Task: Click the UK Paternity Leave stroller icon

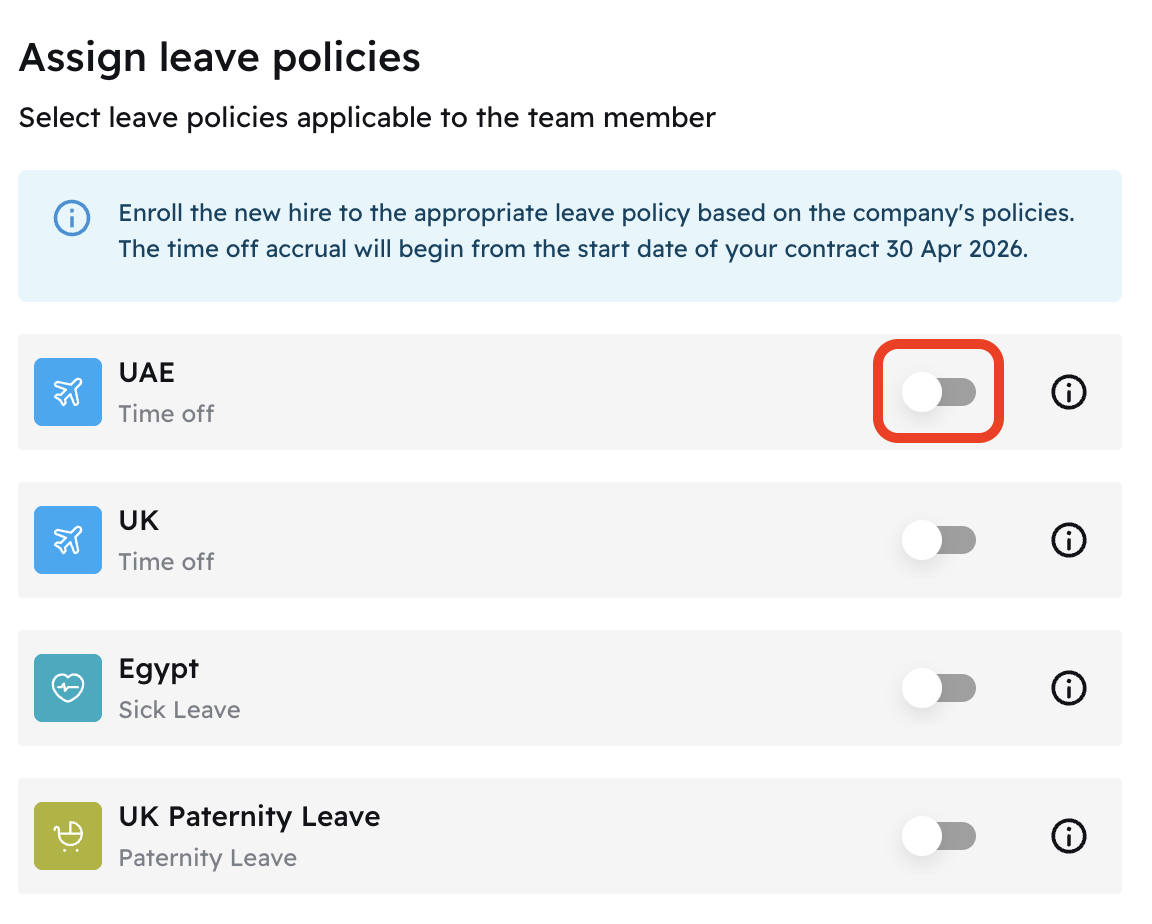Action: coord(68,836)
